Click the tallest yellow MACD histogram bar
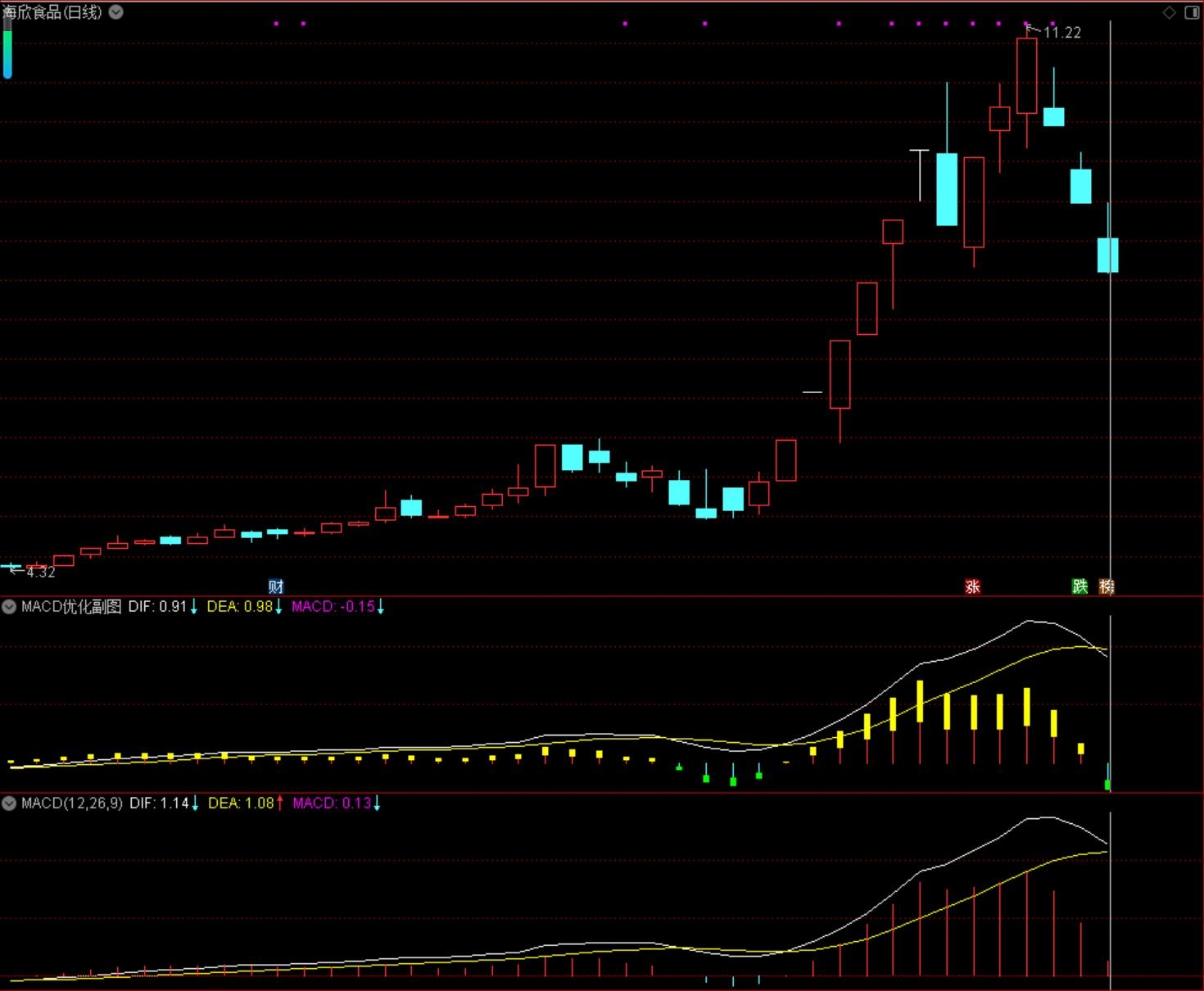 coord(920,701)
